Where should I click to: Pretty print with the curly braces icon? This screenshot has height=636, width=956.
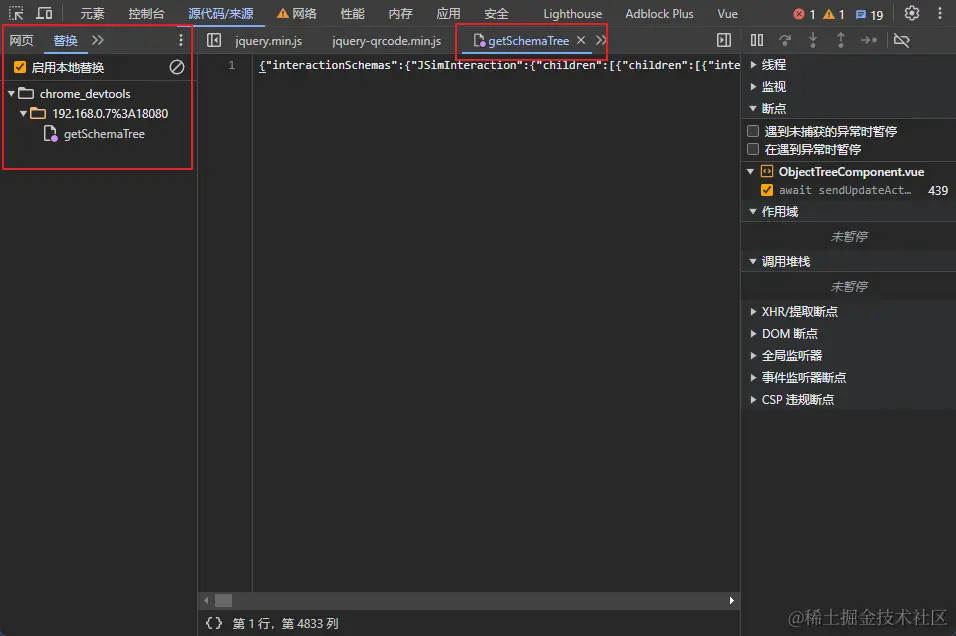pos(213,623)
